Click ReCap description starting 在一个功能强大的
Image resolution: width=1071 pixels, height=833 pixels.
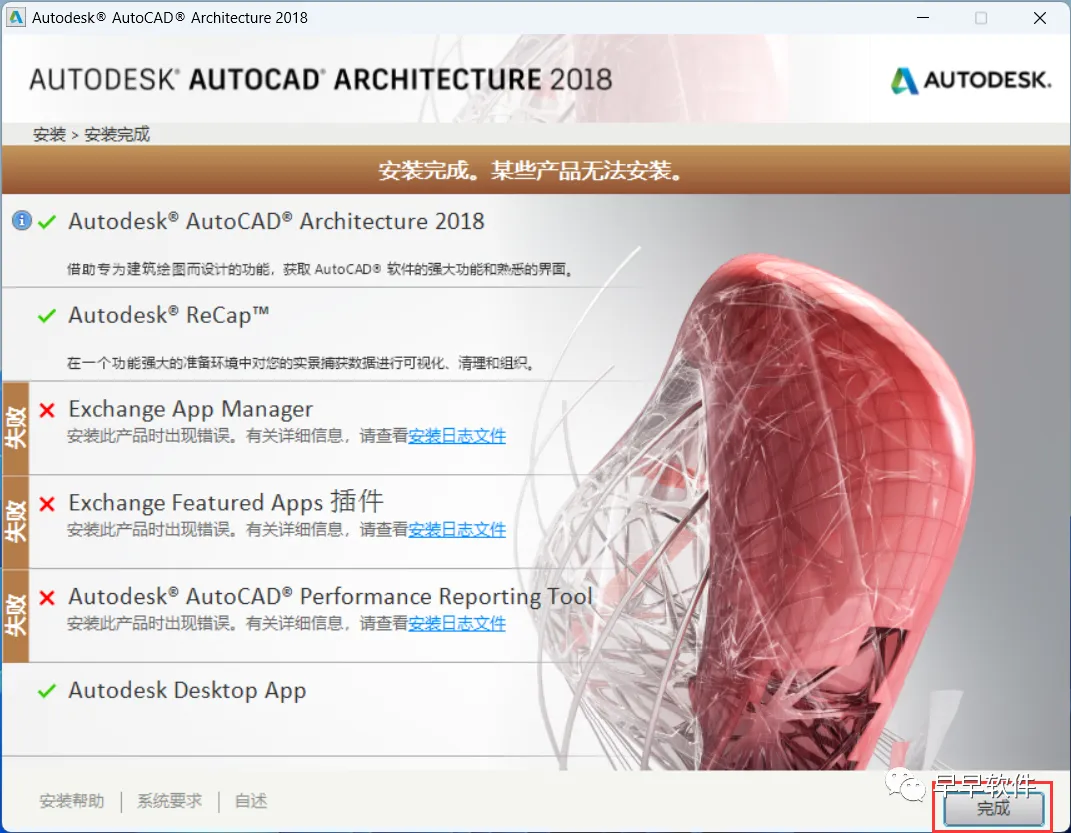coord(301,363)
